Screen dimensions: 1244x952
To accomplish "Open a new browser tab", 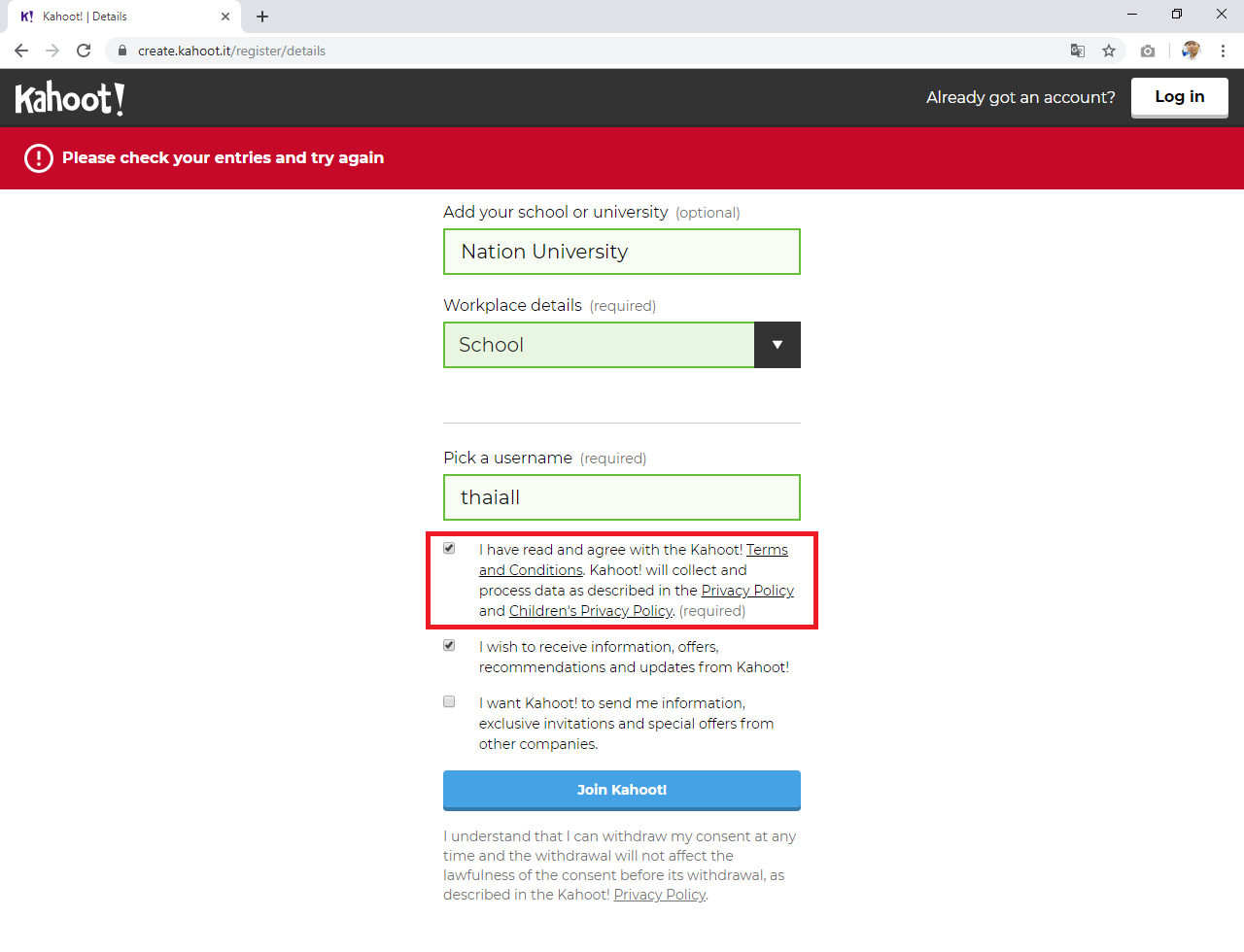I will 262,17.
